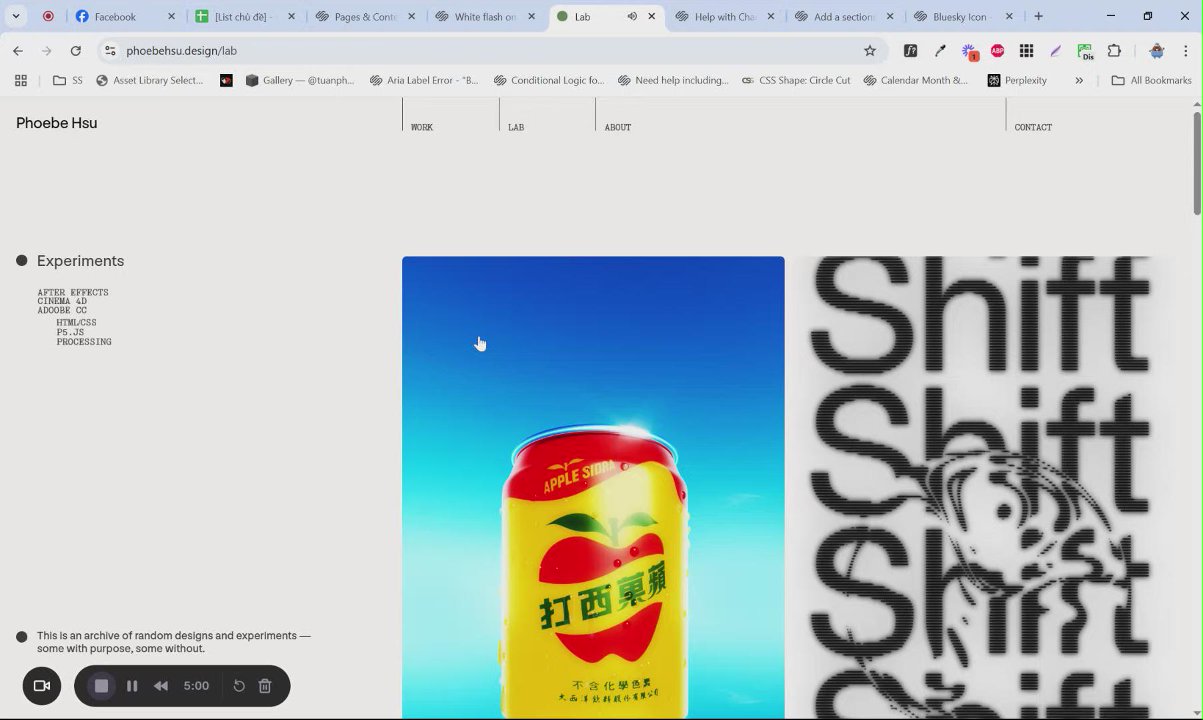
Task: Open the Apple Sidra can artwork
Action: tap(593, 487)
